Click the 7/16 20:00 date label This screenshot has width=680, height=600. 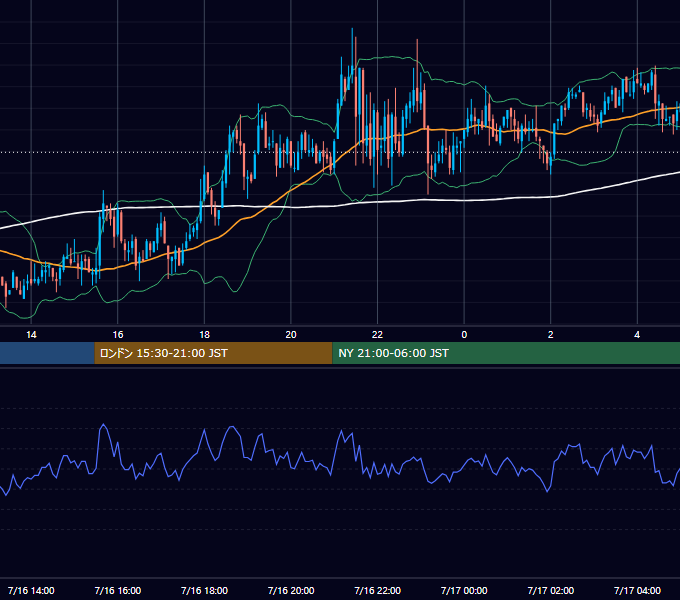(x=291, y=590)
